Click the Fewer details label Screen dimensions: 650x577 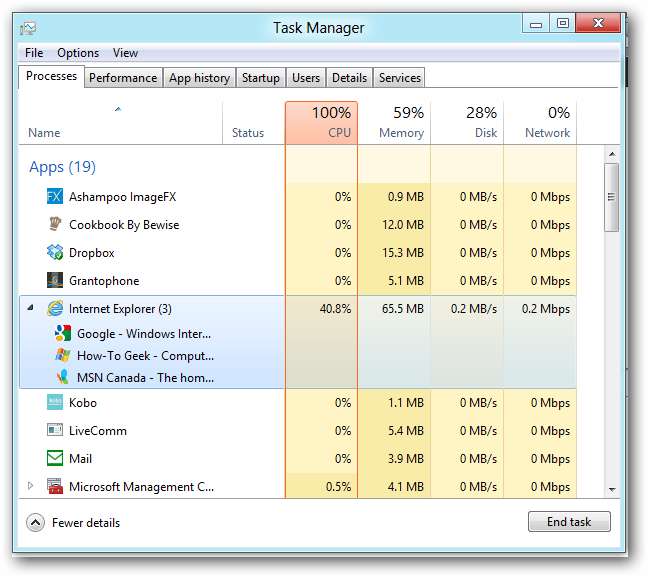(86, 523)
